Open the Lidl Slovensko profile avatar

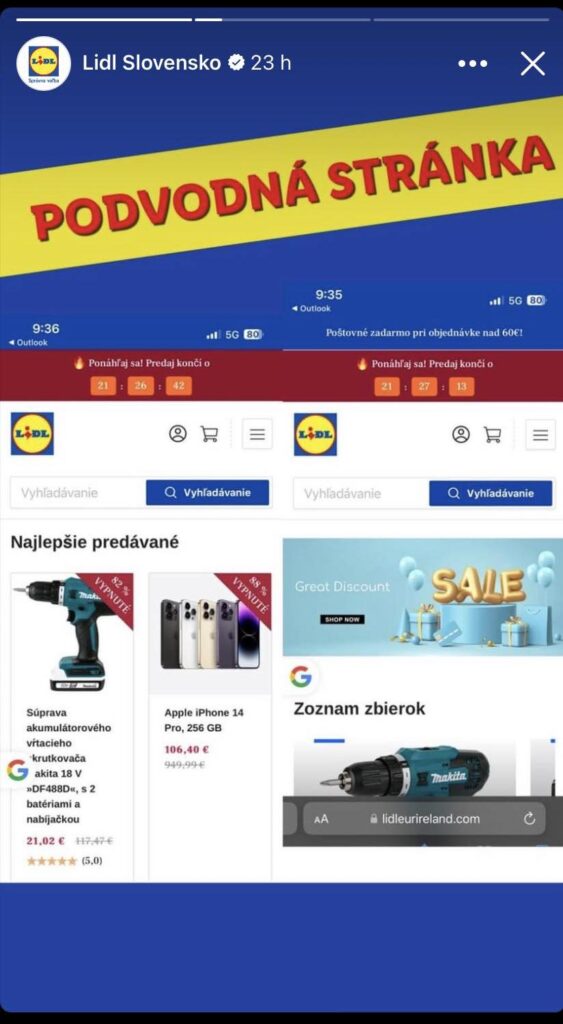pyautogui.click(x=44, y=63)
